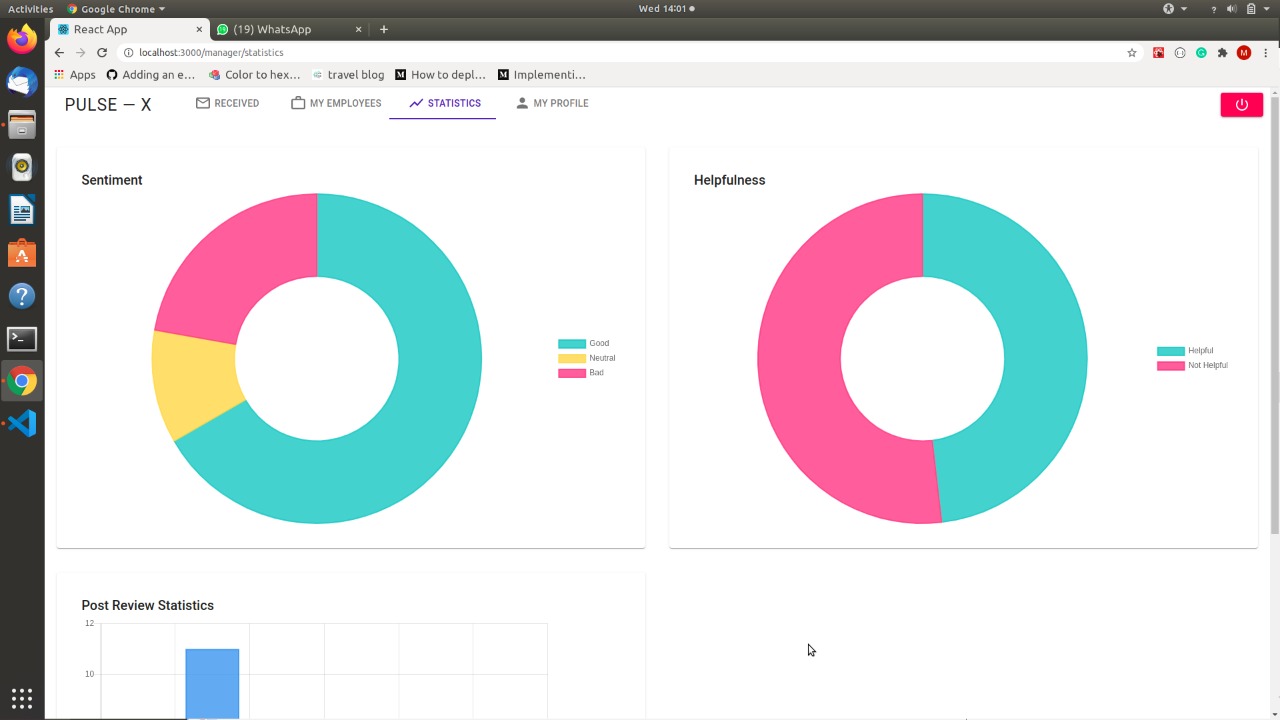Open LibreOffice Writer from the dock
1280x720 pixels.
(x=22, y=211)
